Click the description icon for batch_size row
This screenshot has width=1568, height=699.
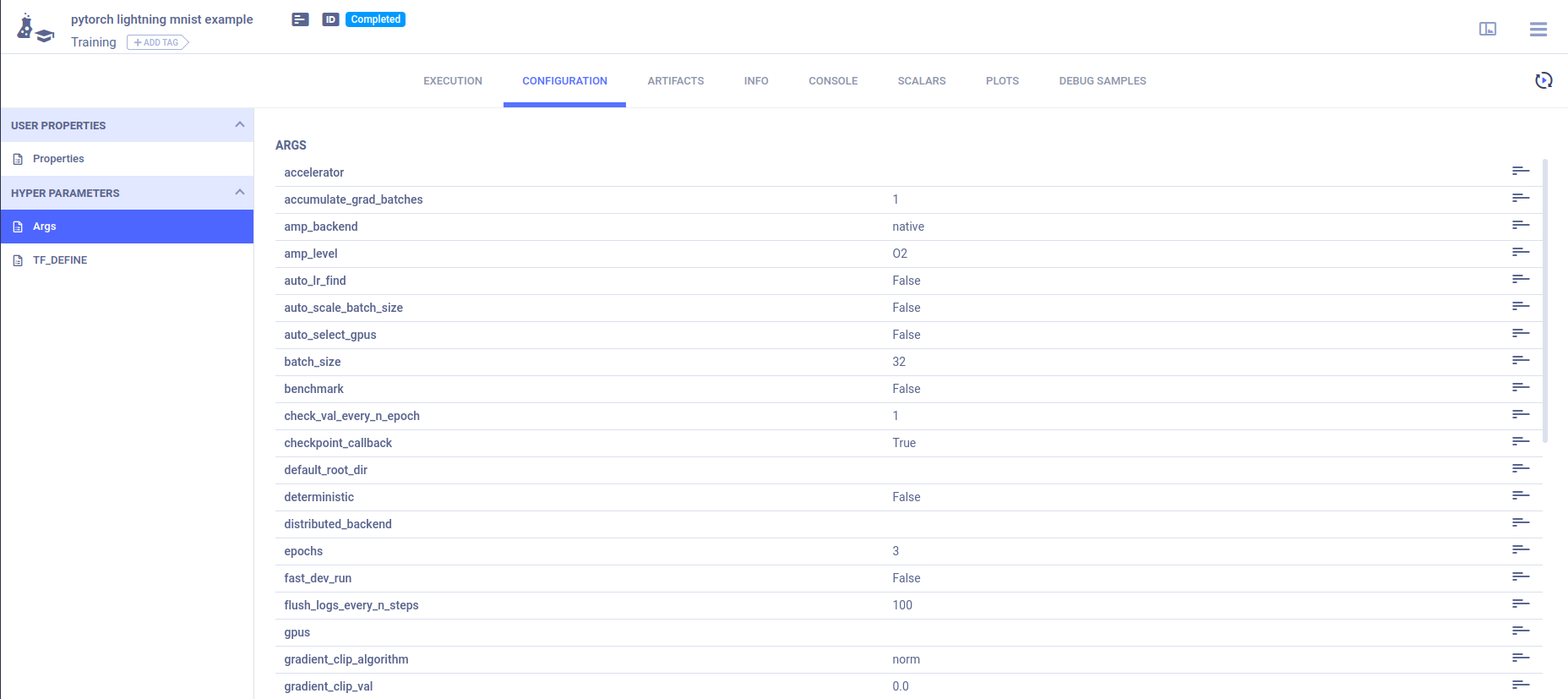1520,361
